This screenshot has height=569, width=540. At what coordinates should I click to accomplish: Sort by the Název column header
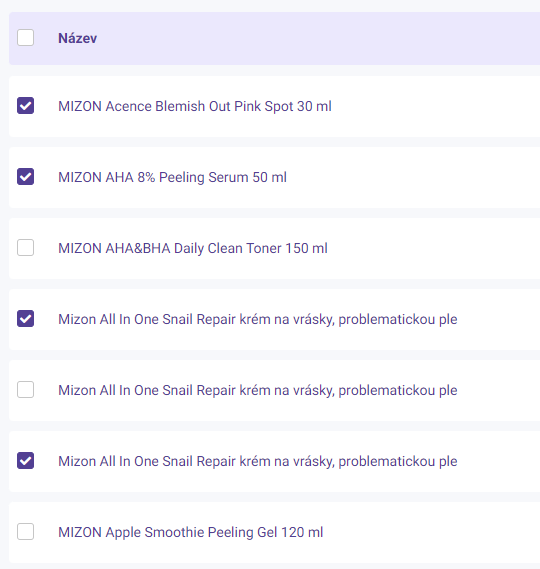click(78, 38)
